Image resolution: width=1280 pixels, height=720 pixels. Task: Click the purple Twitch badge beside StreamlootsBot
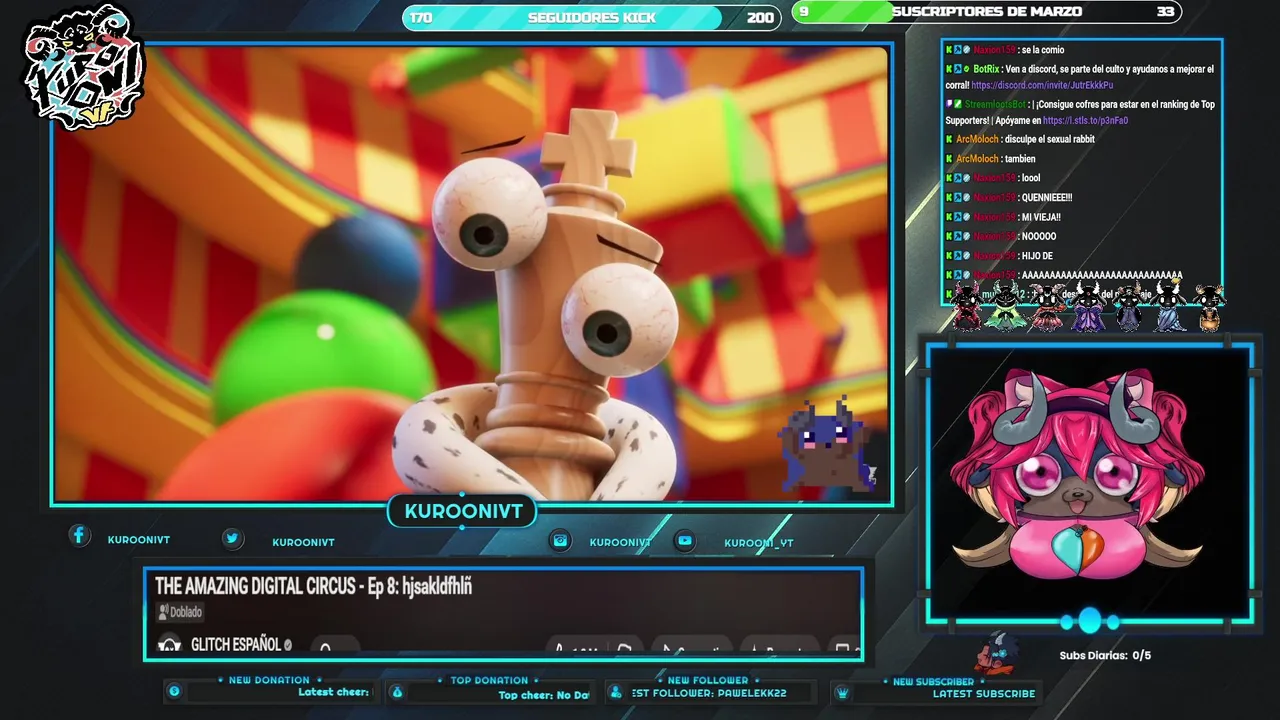(x=949, y=104)
